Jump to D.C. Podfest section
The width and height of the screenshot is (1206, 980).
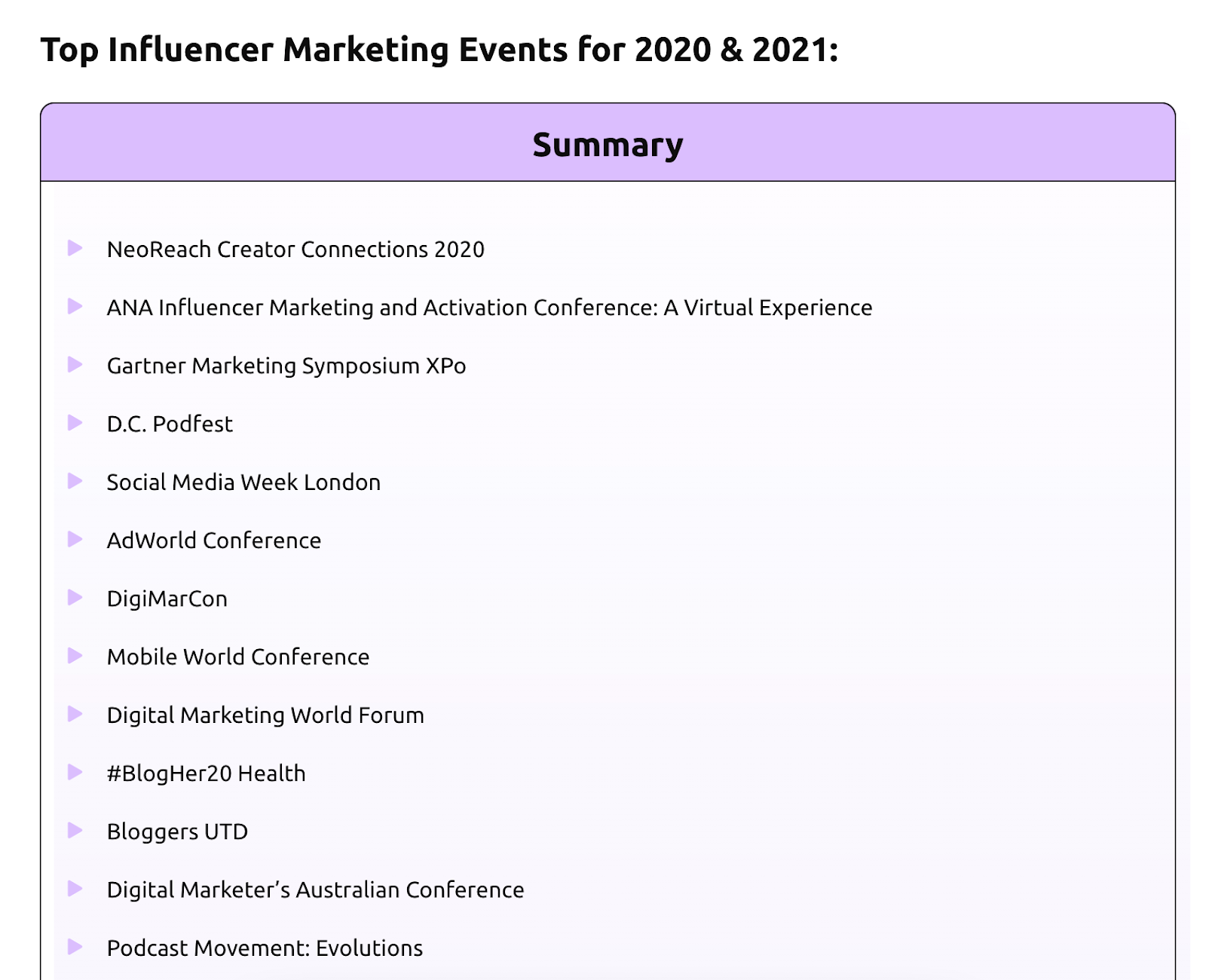tap(170, 424)
